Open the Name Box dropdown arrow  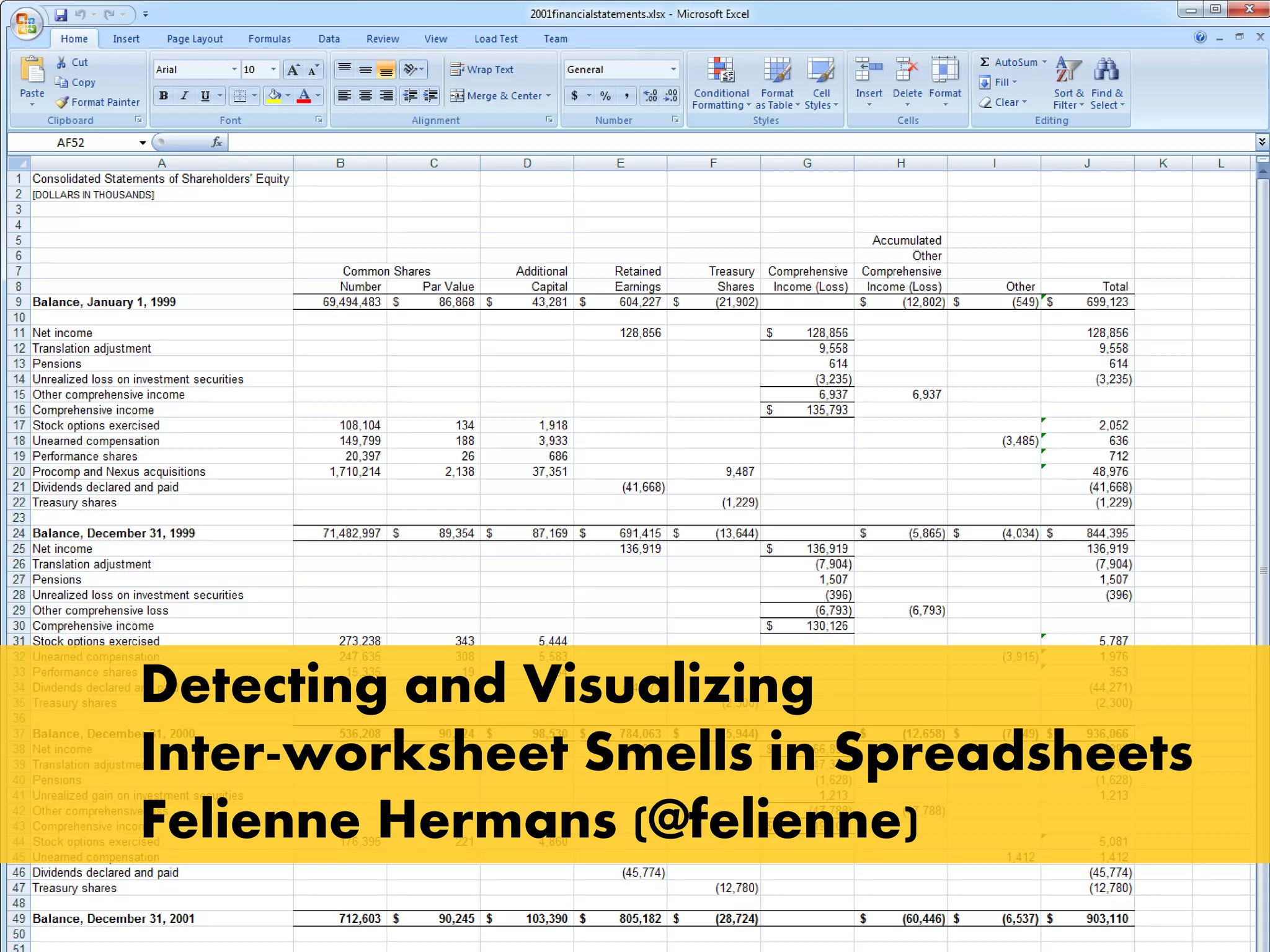coord(143,143)
